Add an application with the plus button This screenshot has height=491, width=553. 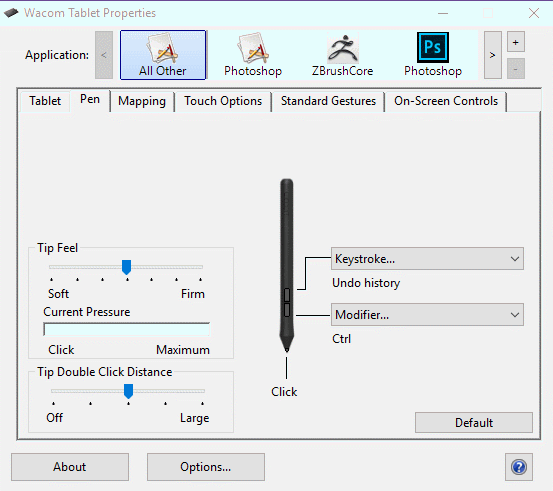[516, 42]
